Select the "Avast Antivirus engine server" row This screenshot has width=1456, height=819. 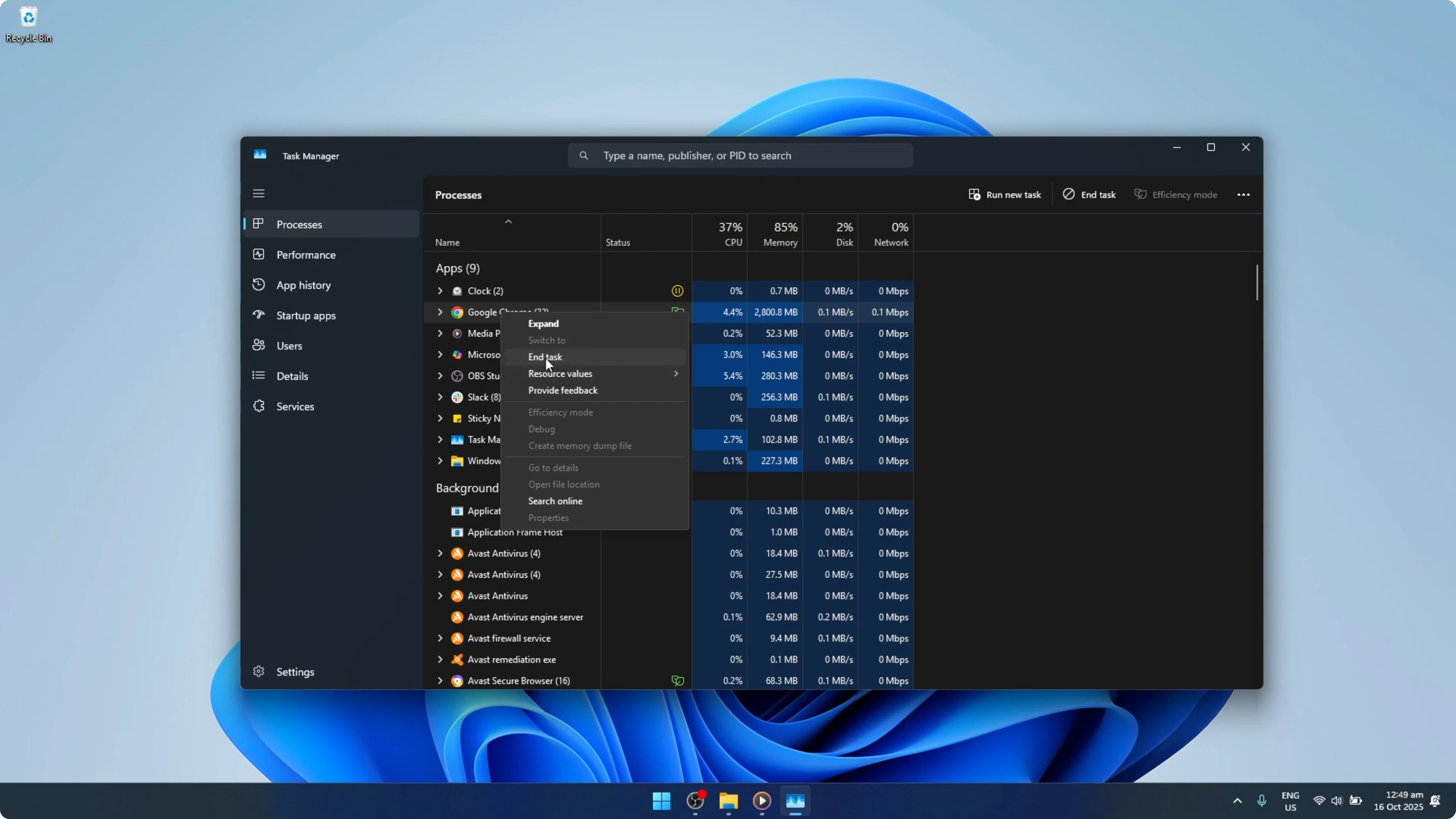click(668, 617)
